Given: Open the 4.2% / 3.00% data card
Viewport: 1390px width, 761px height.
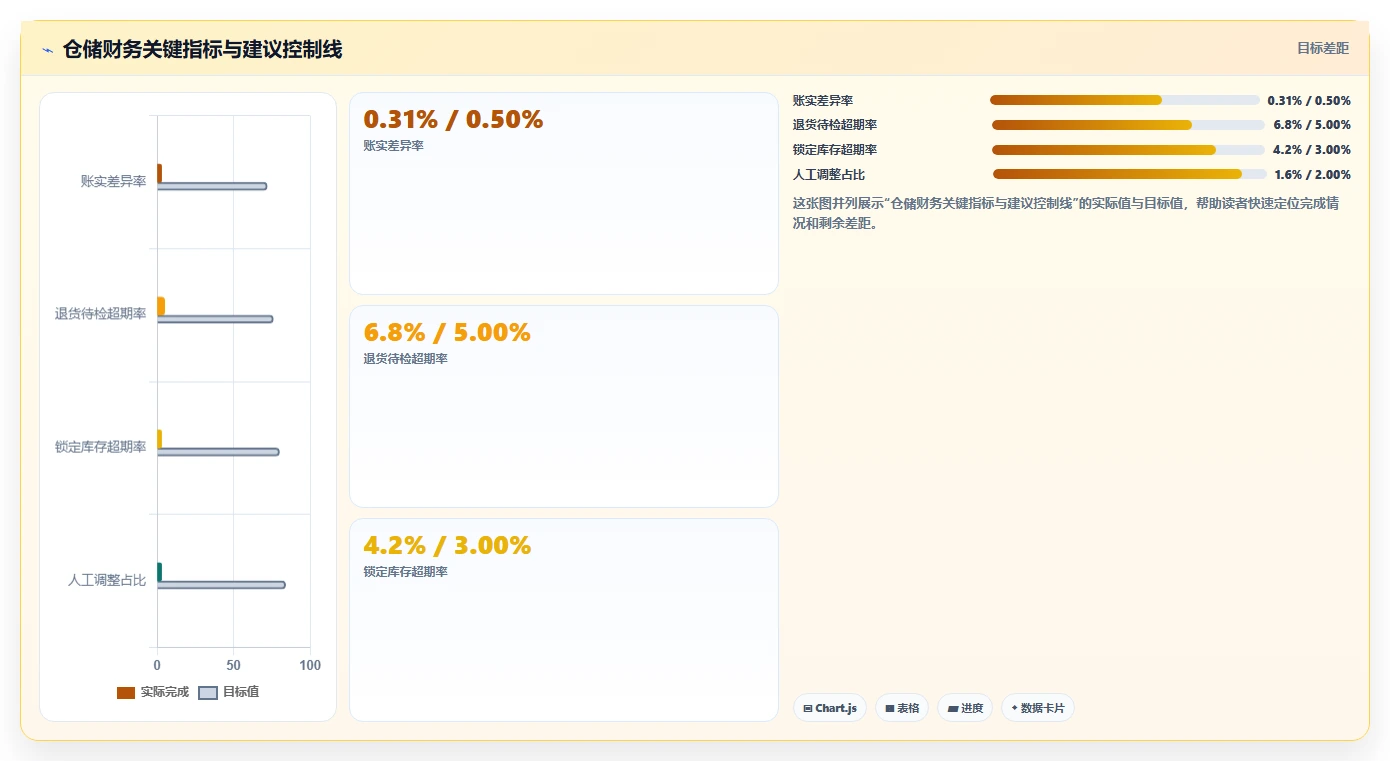Looking at the screenshot, I should coord(564,620).
